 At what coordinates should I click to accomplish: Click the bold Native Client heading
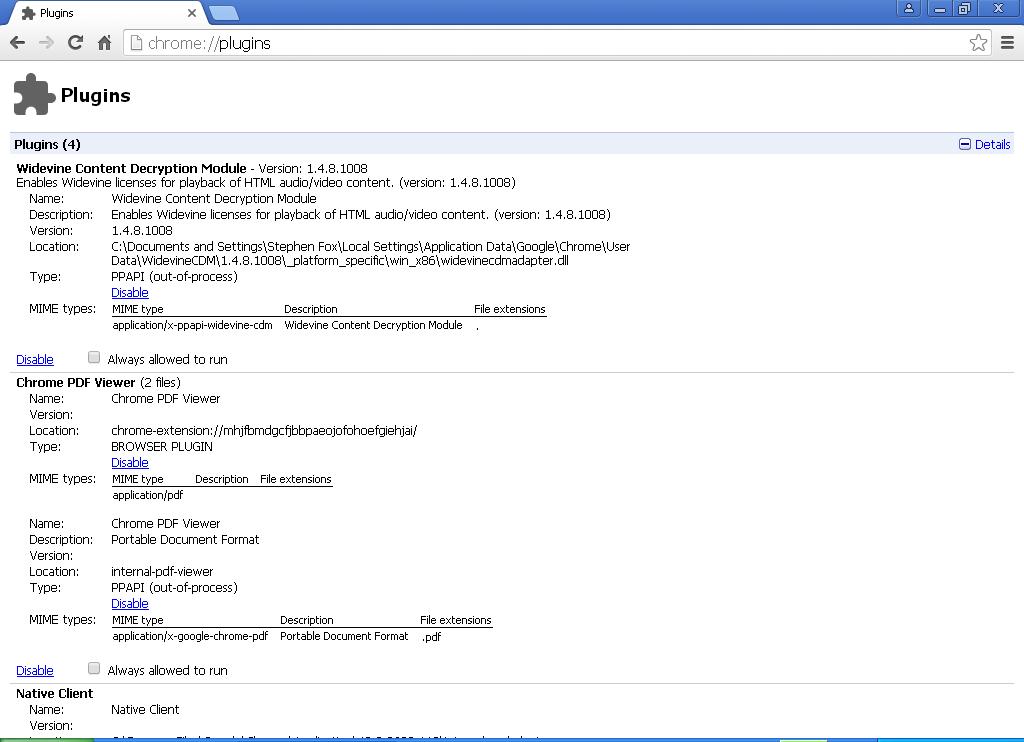coord(55,694)
